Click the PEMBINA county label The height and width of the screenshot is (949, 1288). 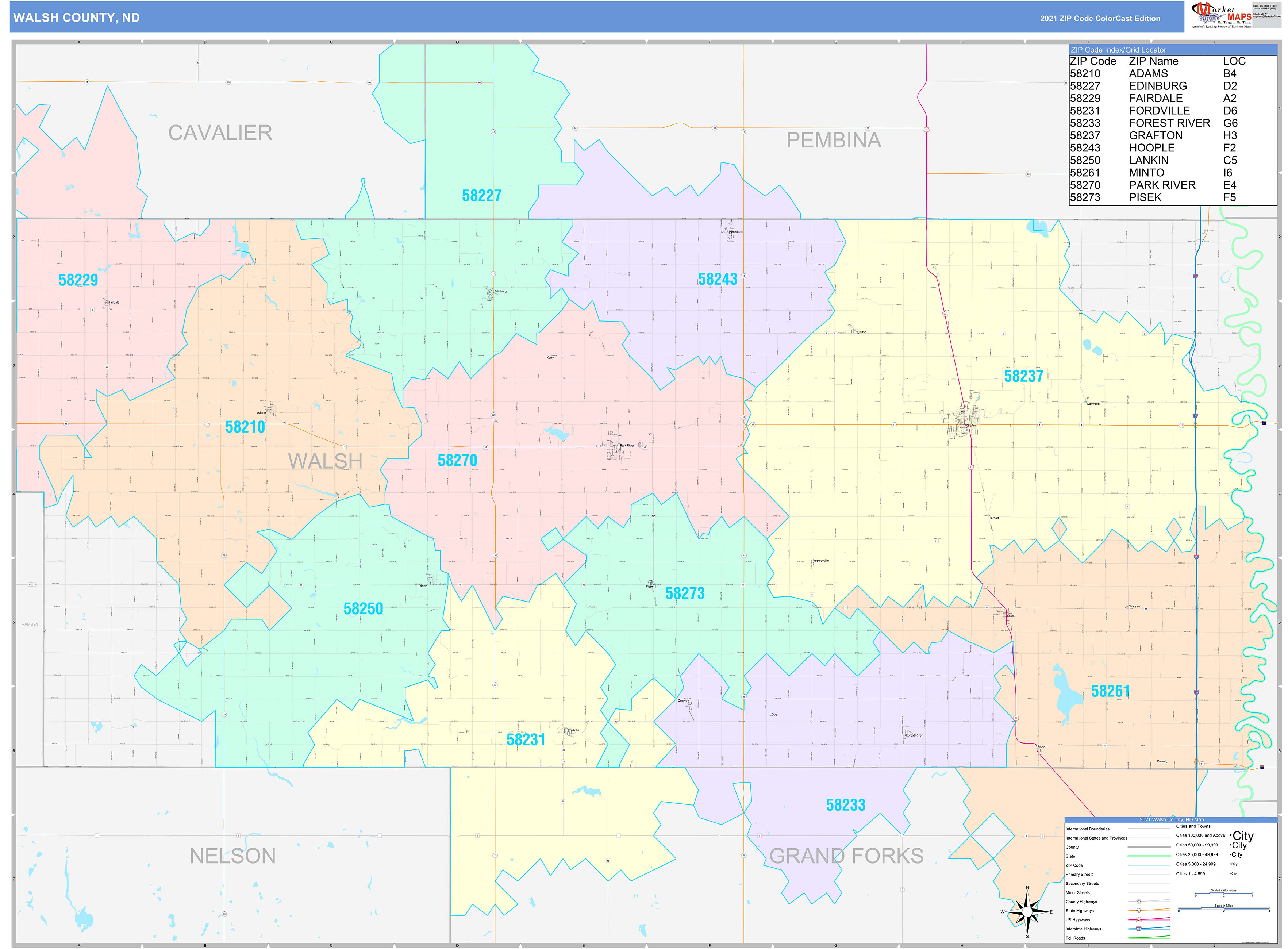[834, 140]
